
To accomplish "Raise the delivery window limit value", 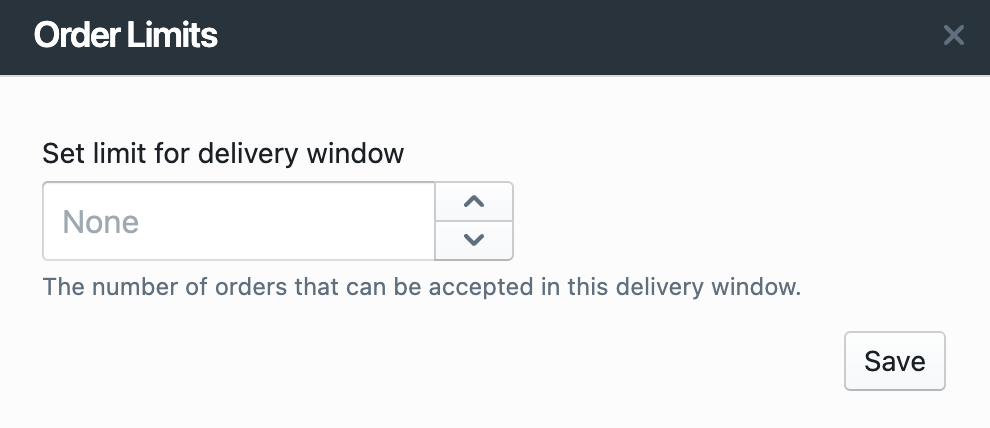I will click(x=474, y=201).
